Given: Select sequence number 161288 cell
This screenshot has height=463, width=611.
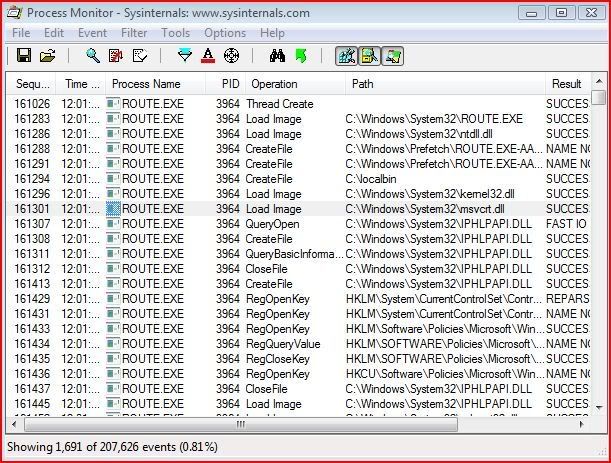Looking at the screenshot, I should coord(32,149).
